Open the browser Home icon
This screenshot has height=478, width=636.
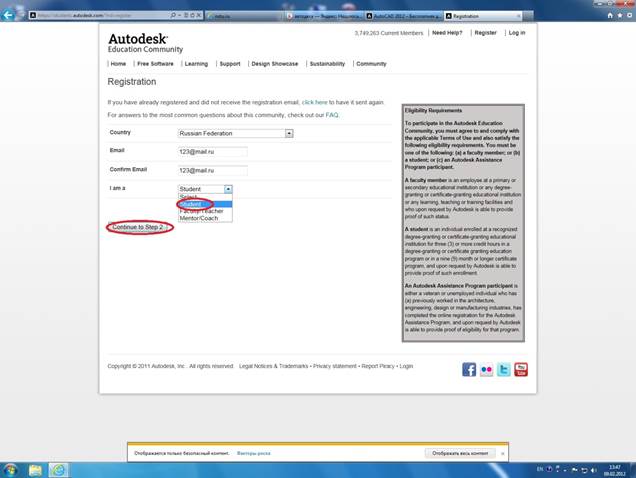pyautogui.click(x=610, y=15)
